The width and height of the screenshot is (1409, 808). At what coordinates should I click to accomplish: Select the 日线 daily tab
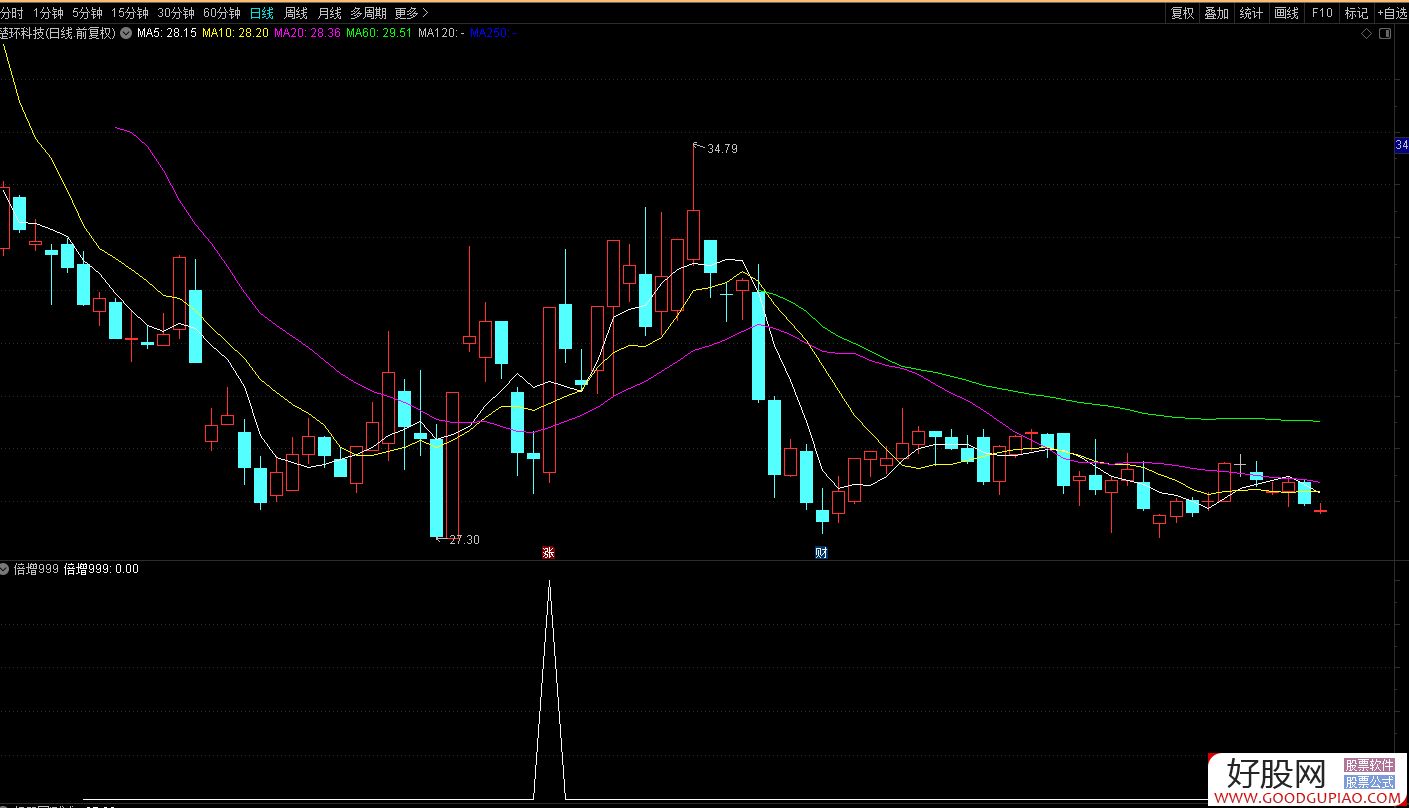click(262, 13)
